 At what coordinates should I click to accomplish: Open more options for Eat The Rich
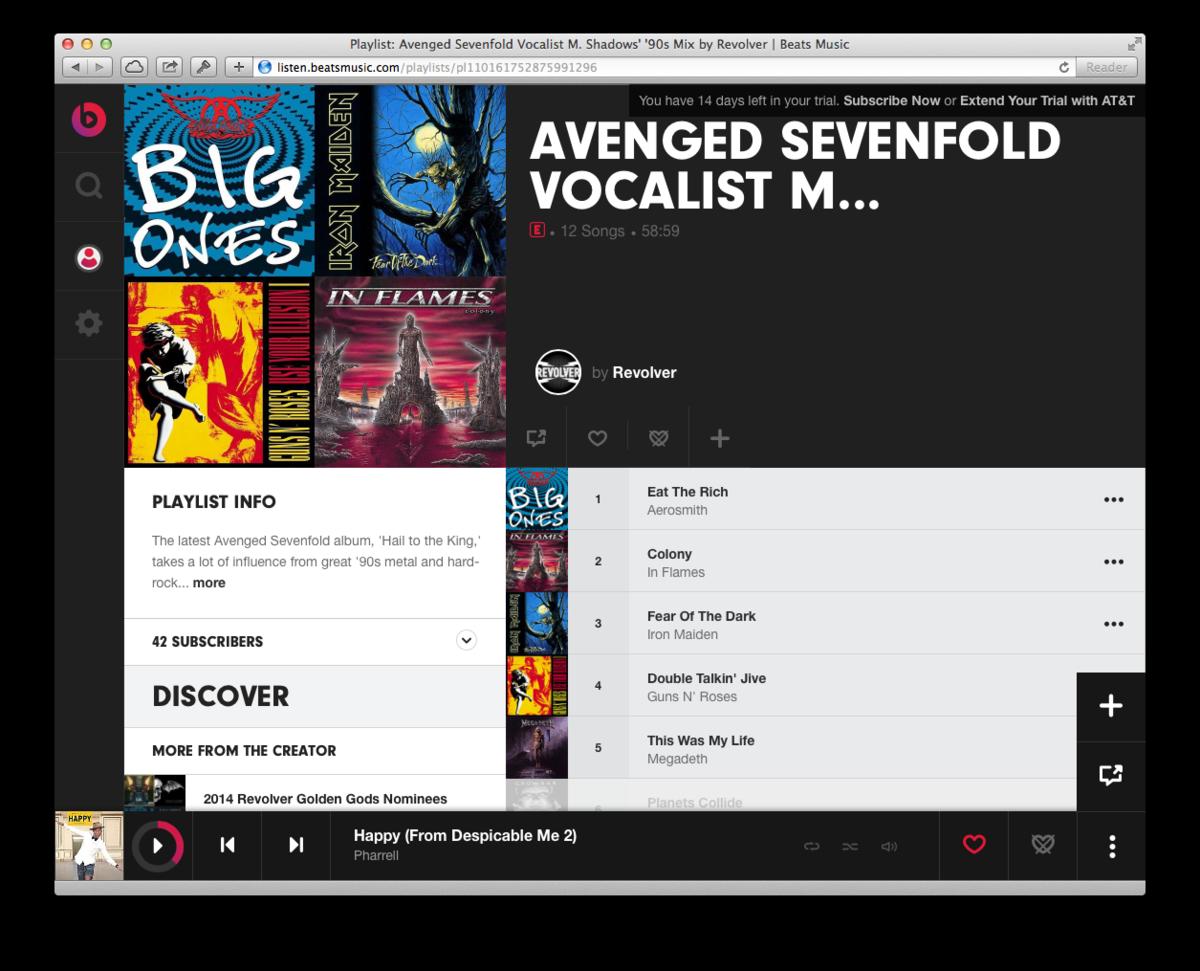(1114, 500)
